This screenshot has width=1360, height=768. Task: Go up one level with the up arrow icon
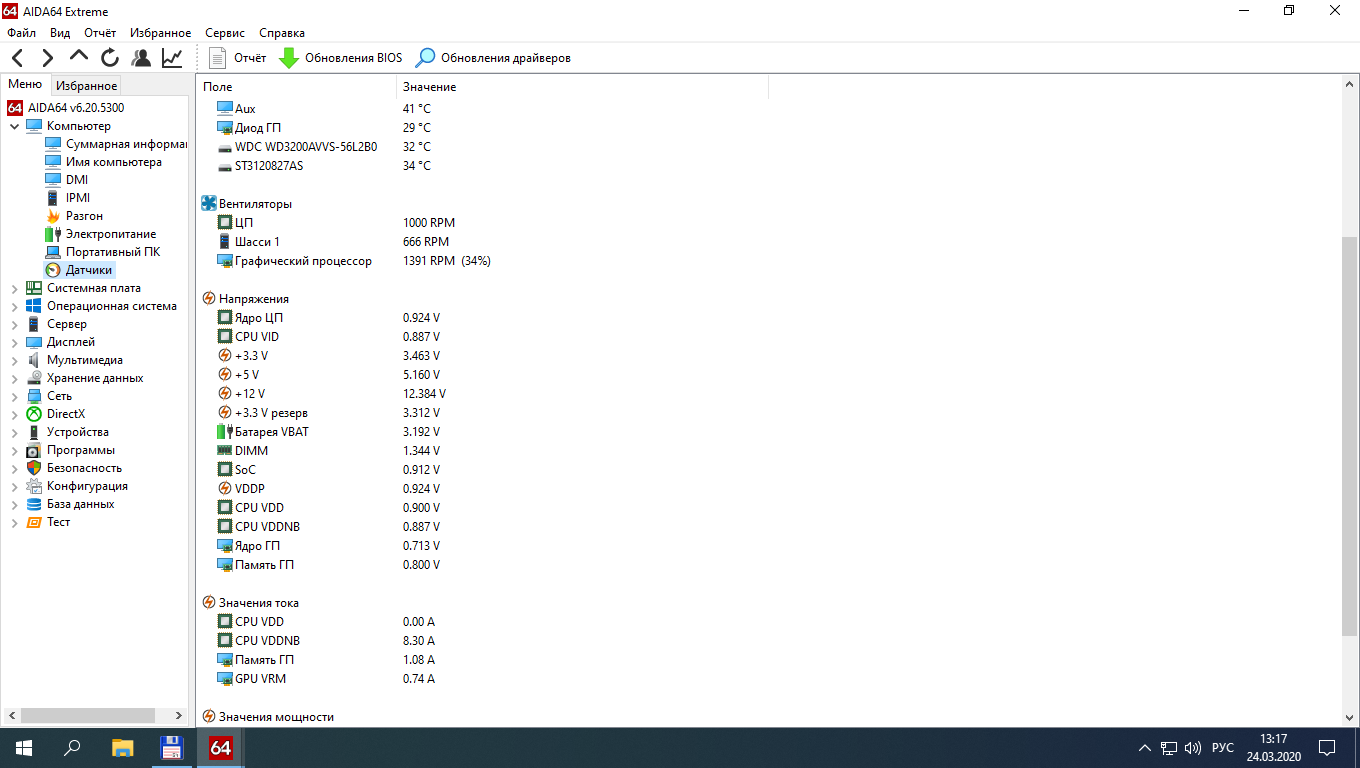click(79, 57)
